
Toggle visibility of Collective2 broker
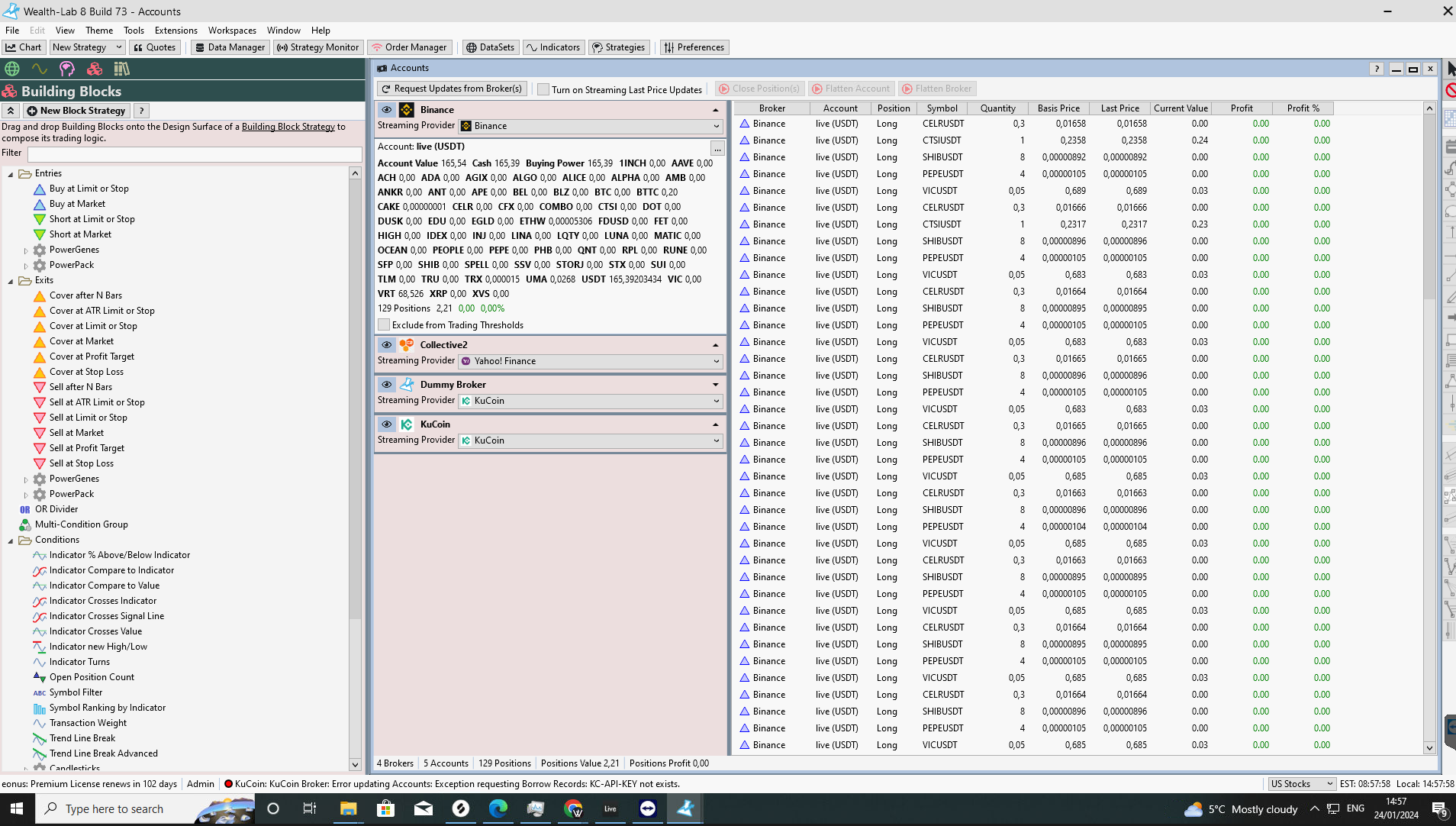387,345
